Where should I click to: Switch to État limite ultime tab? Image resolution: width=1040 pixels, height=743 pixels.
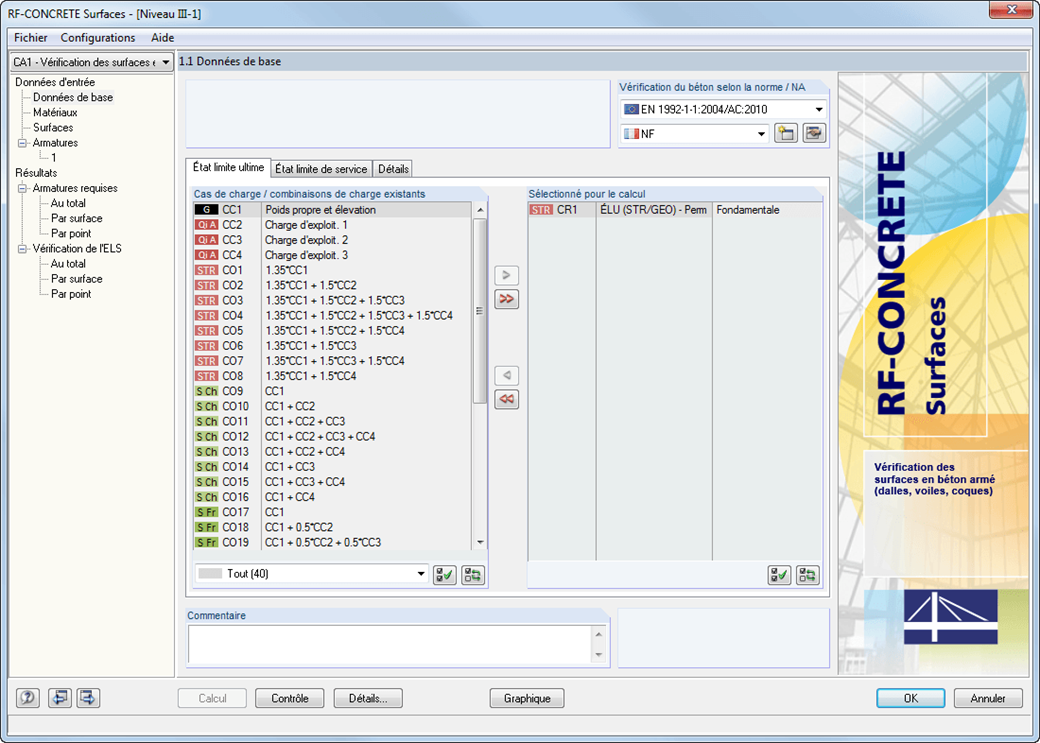tap(228, 168)
